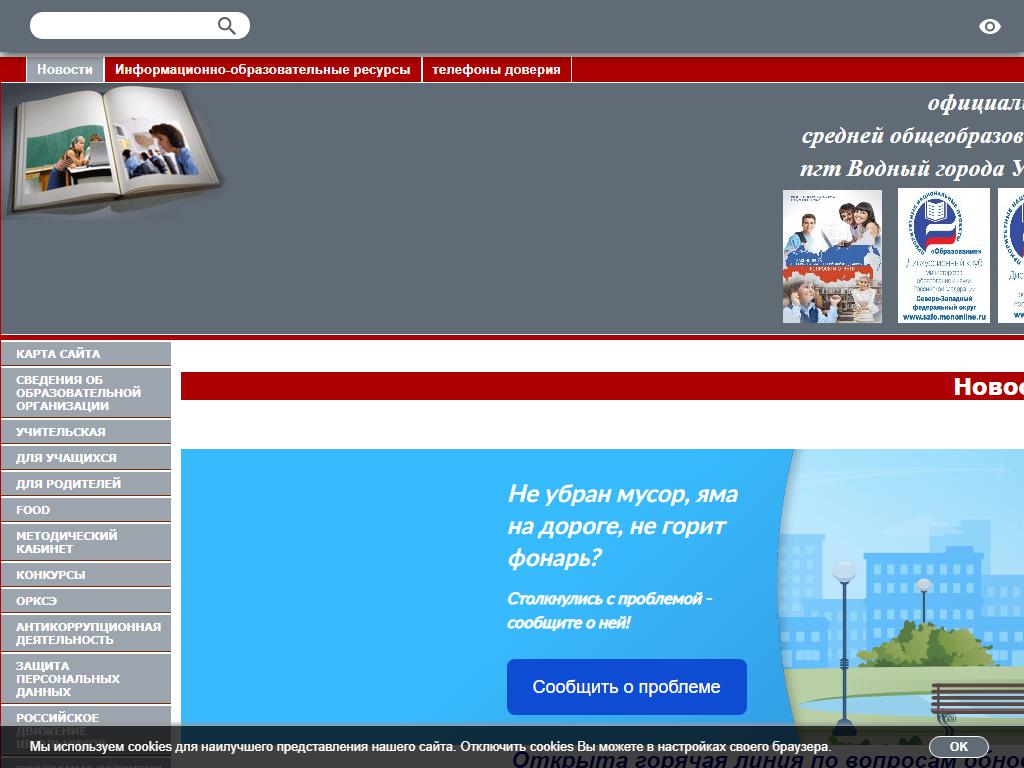
Task: Go to Карта сайта sidebar link
Action: coord(86,354)
